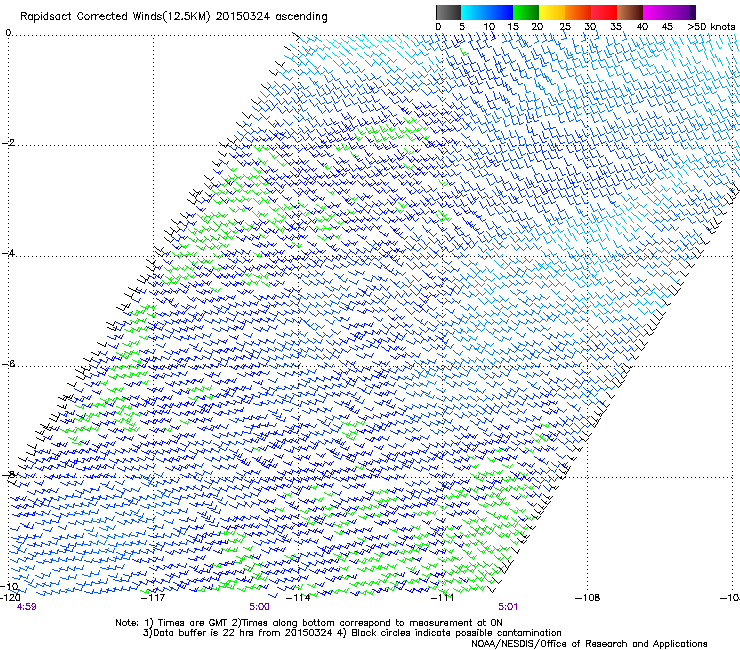Click the 'Data buffer is 22 hrs' note line
Image resolution: width=740 pixels, height=650 pixels.
352,633
